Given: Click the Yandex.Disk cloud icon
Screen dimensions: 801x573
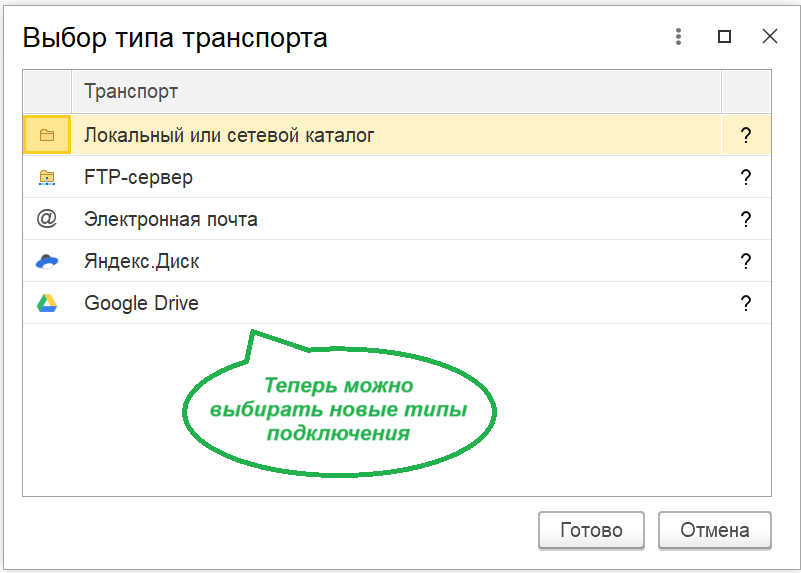Looking at the screenshot, I should [46, 261].
